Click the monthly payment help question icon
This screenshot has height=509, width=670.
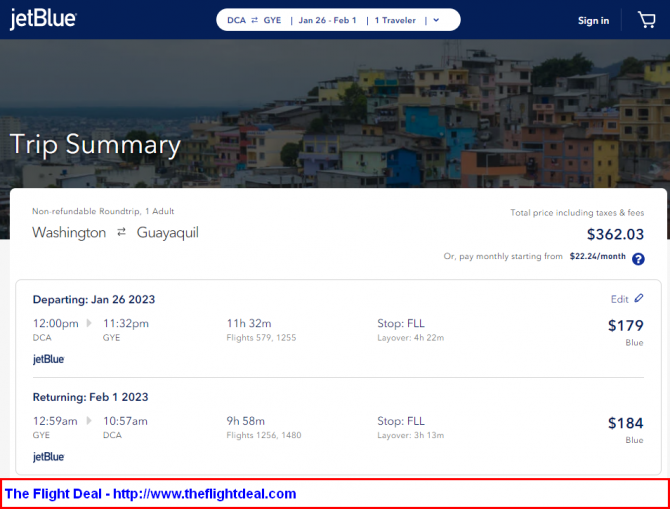coord(638,259)
